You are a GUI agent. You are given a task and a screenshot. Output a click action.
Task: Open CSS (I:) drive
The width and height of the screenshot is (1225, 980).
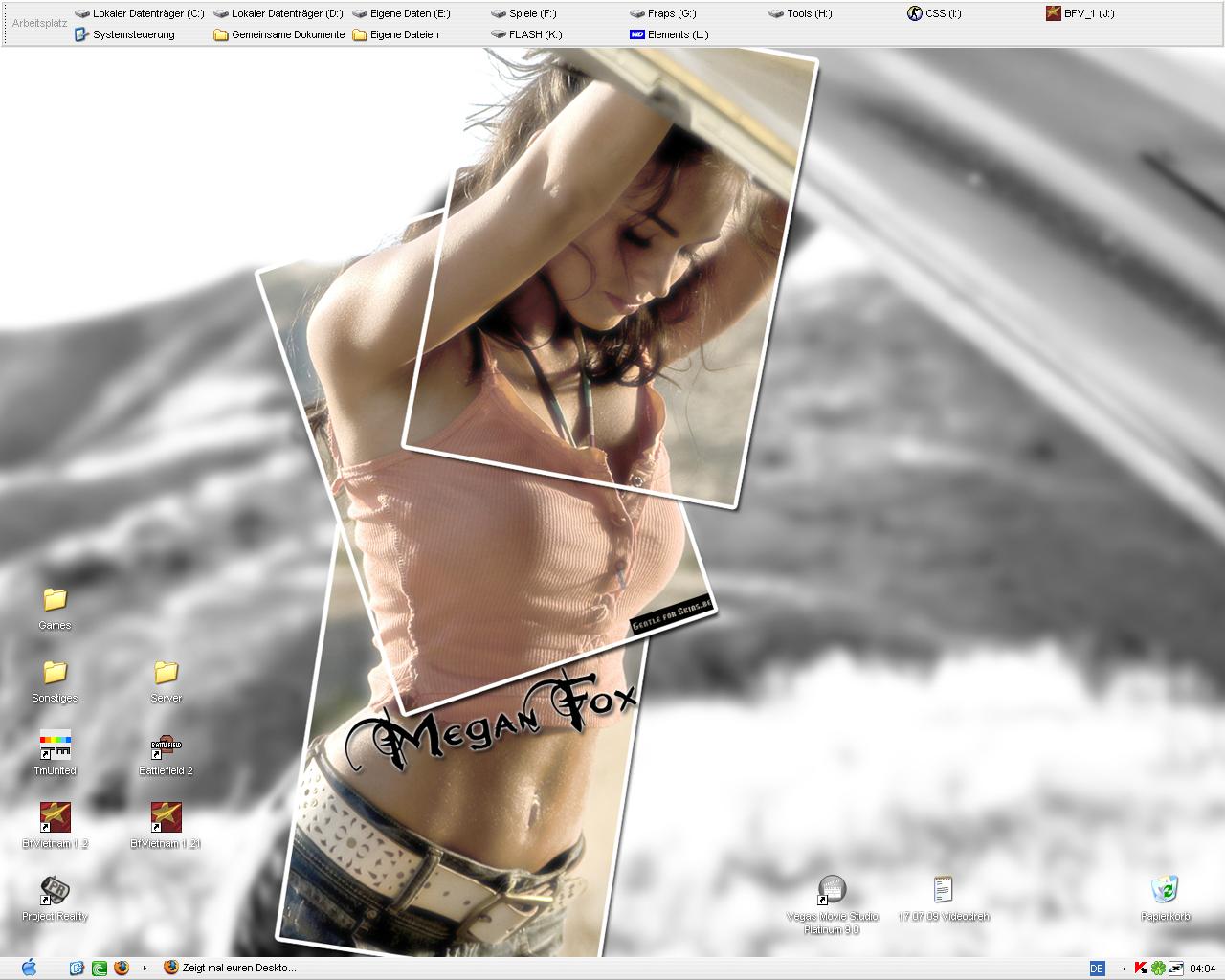[x=935, y=13]
